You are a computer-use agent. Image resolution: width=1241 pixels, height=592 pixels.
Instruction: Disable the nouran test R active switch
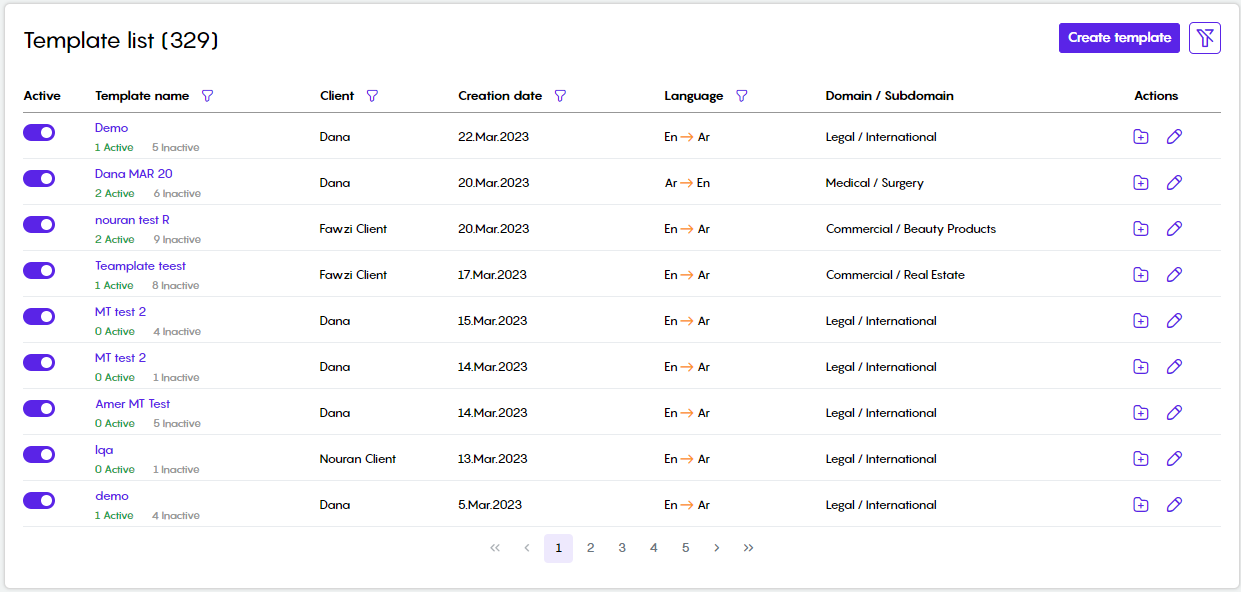point(39,224)
